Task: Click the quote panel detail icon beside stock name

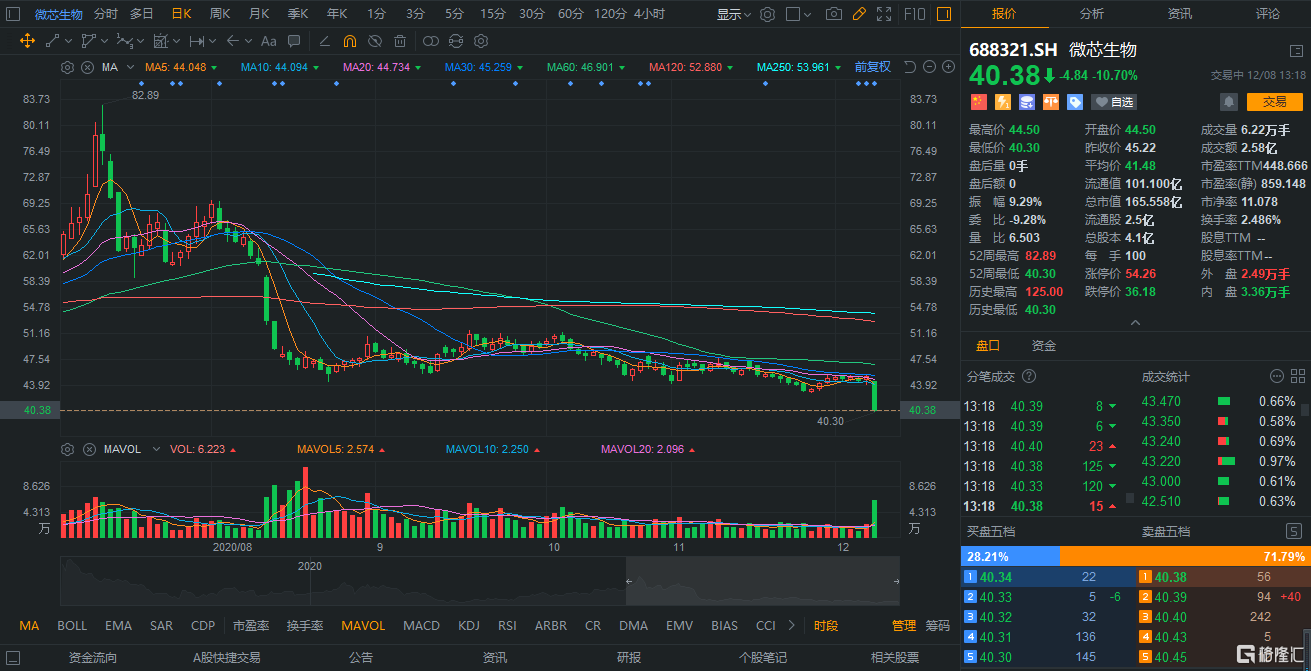Action: 1296,51
